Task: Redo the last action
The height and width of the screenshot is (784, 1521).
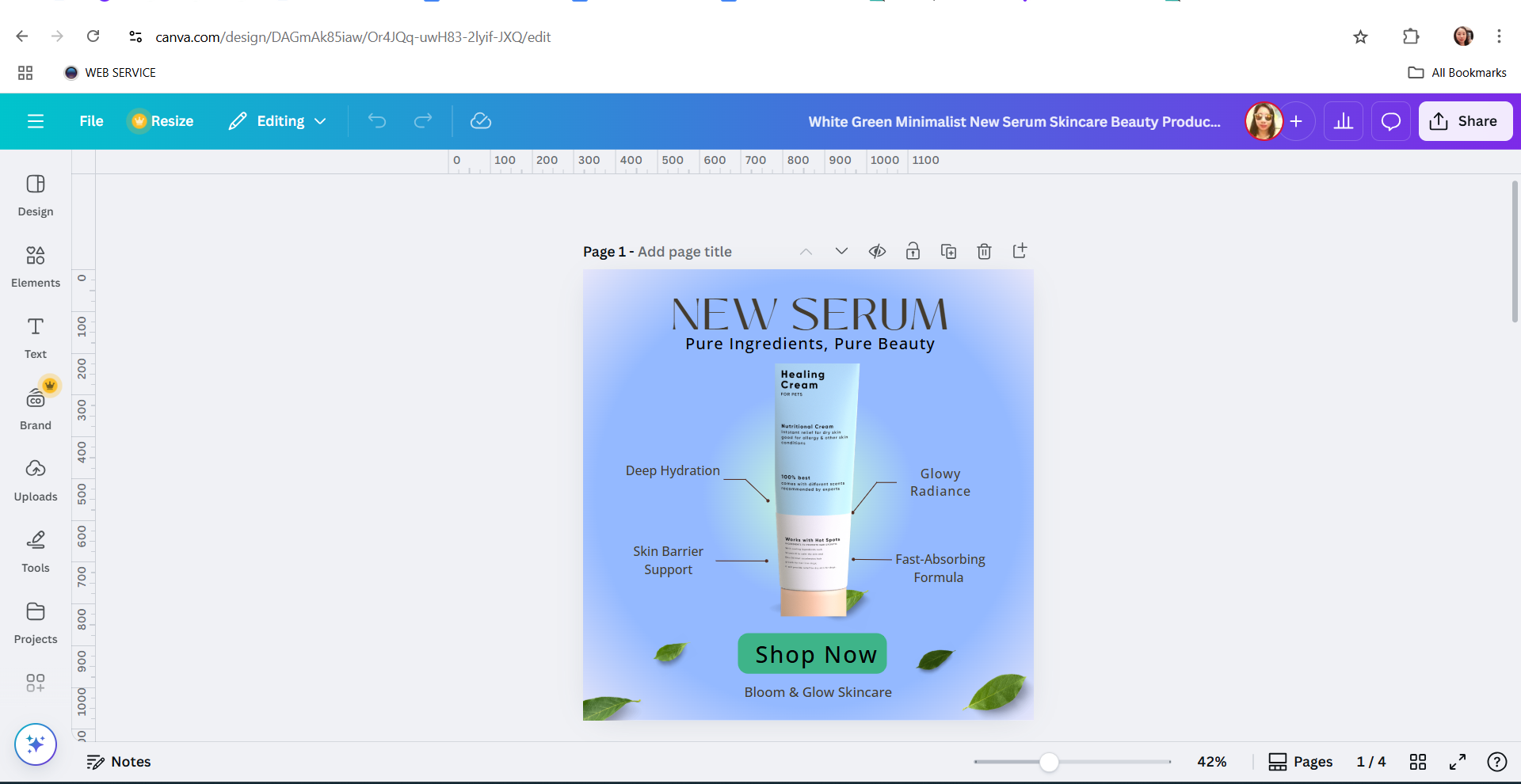Action: [x=423, y=121]
